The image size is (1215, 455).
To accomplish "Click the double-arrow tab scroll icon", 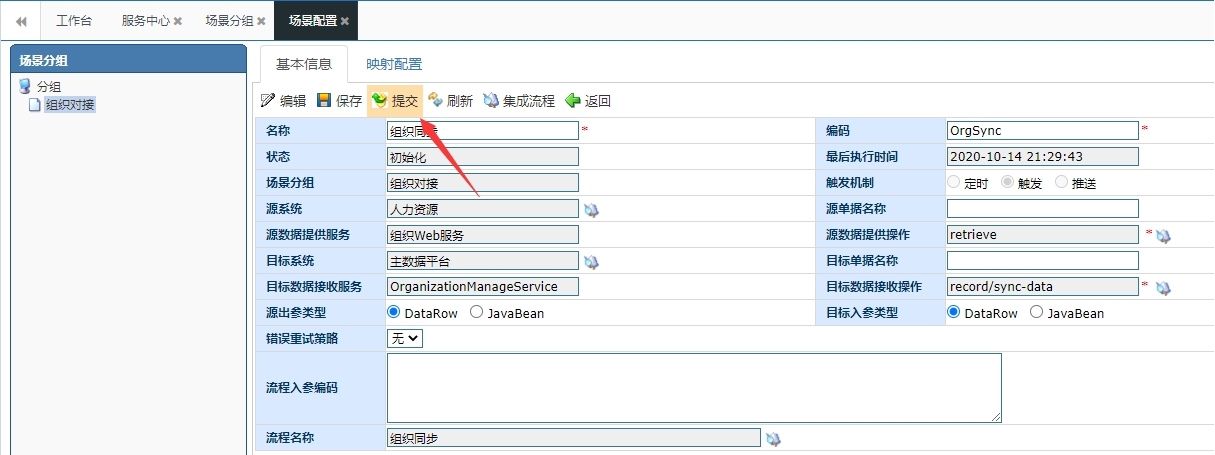I will [x=21, y=21].
